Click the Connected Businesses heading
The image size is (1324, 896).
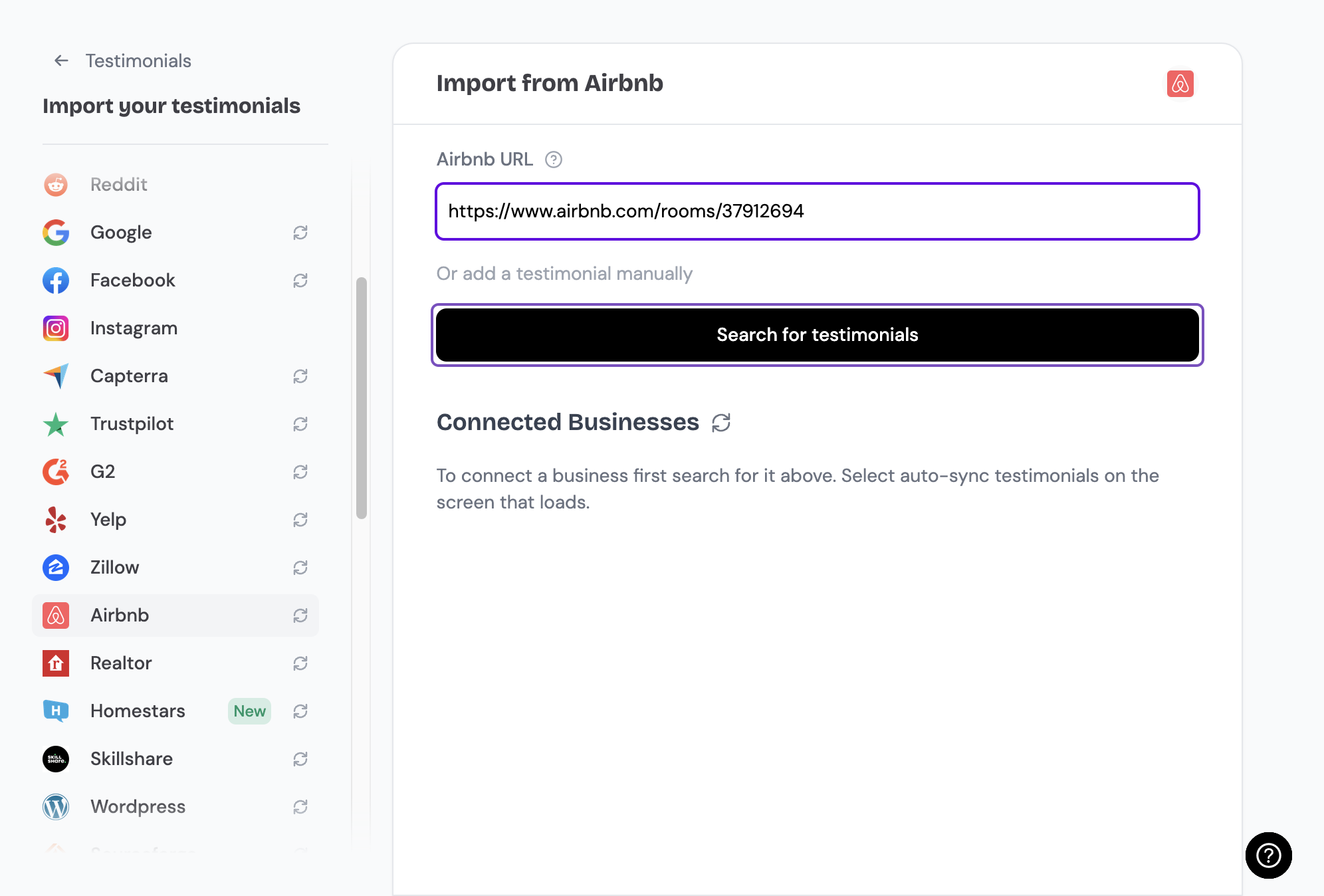tap(568, 422)
